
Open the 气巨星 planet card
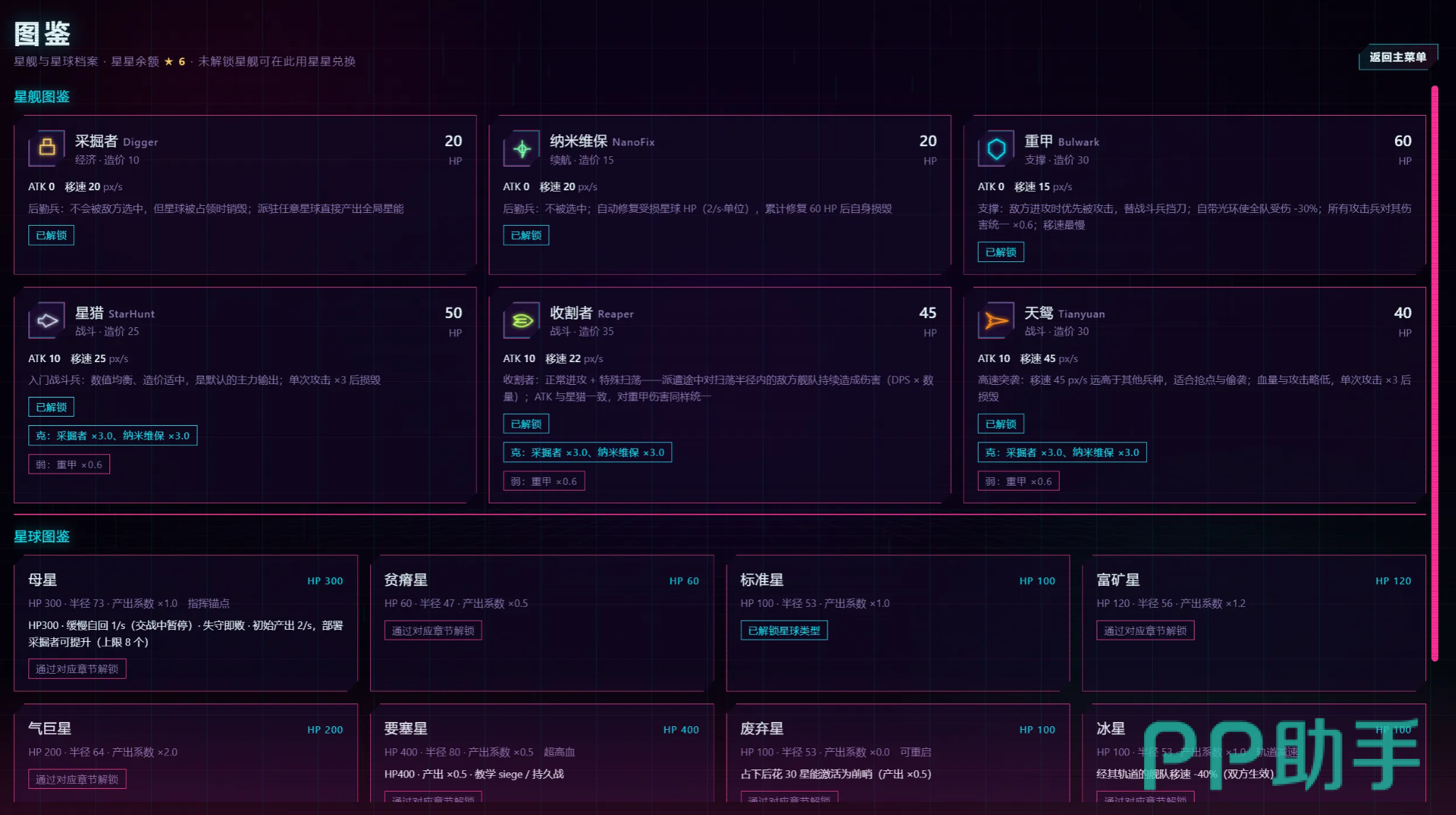[x=186, y=753]
